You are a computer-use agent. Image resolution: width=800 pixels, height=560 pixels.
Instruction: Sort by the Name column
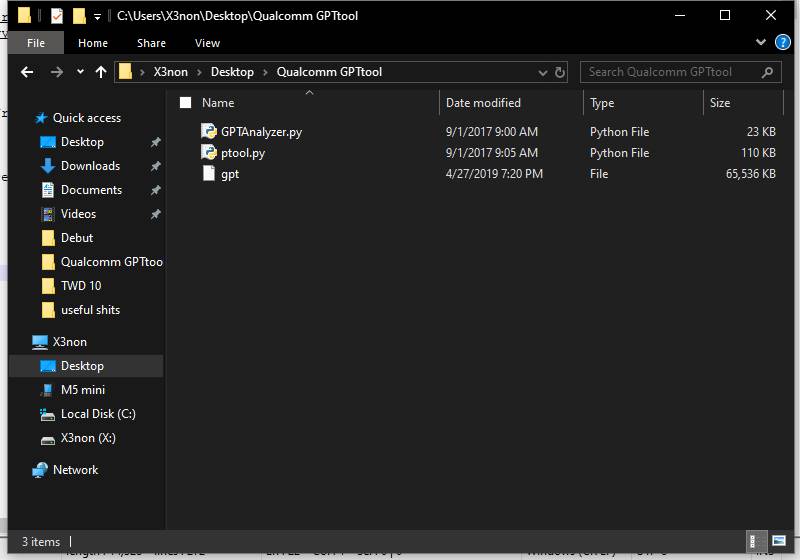[x=218, y=103]
